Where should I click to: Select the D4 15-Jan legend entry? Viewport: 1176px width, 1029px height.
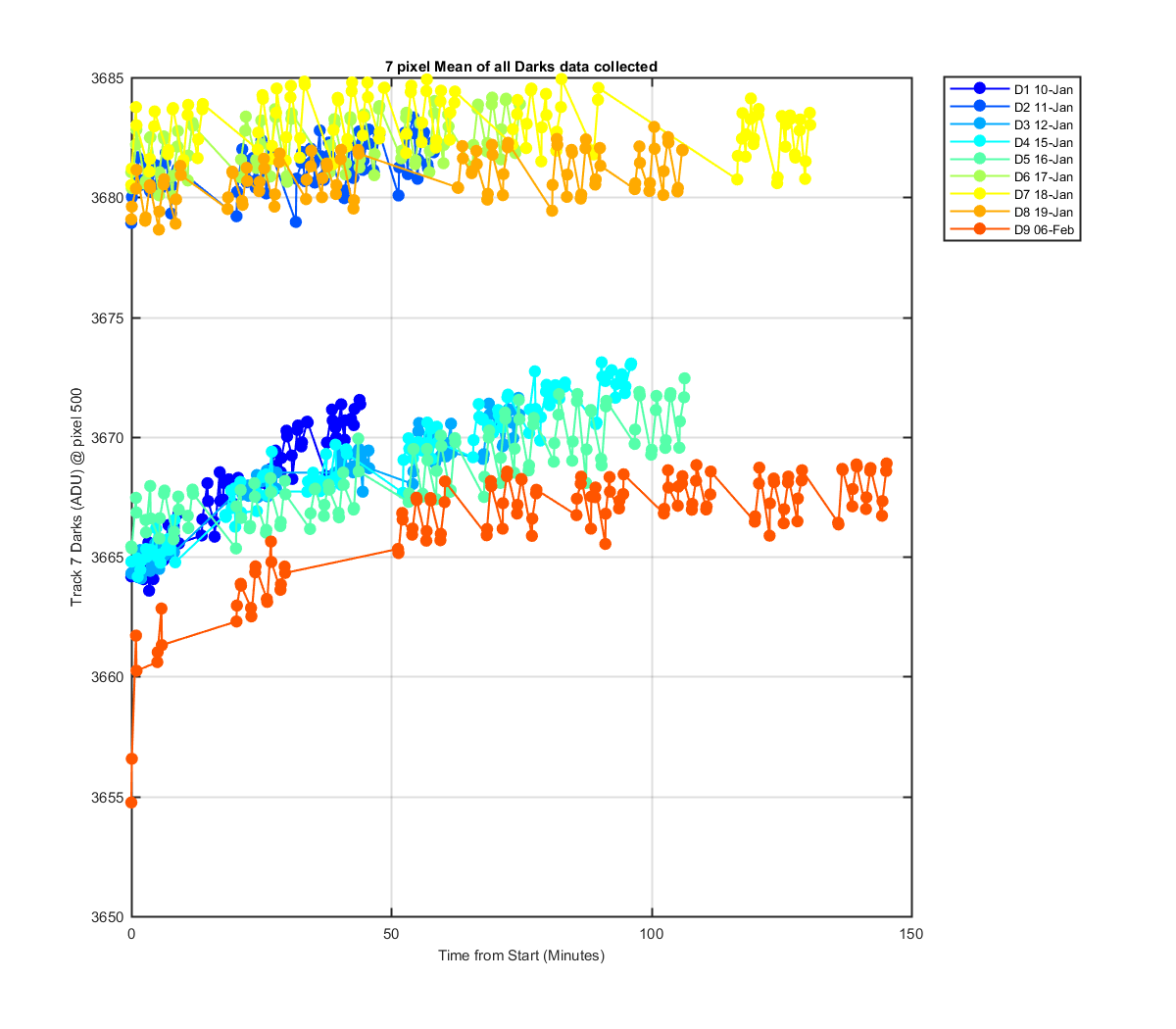[x=1012, y=142]
